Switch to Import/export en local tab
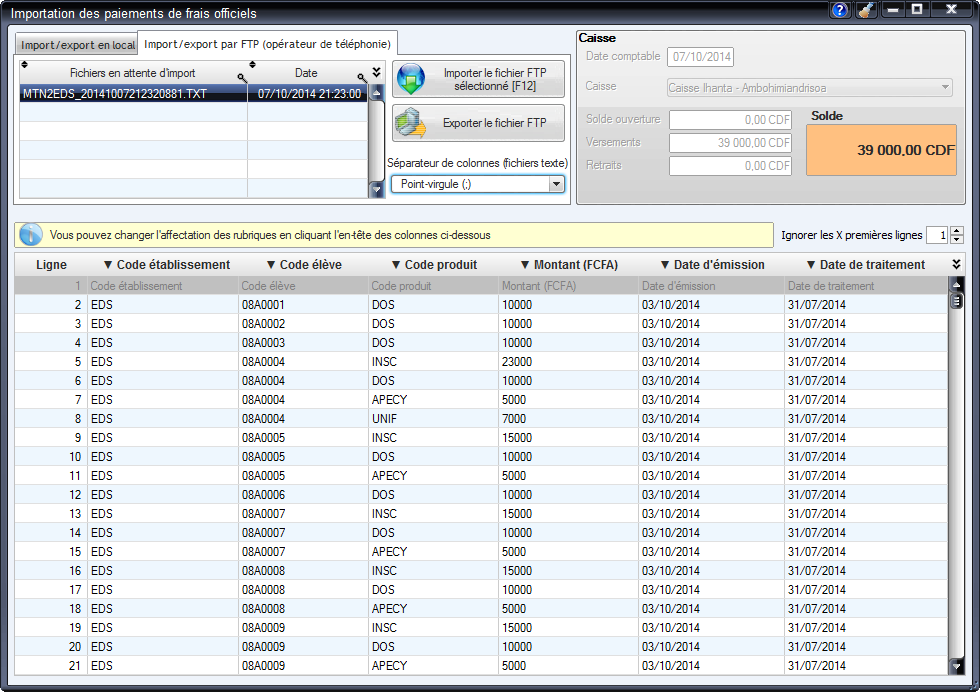Image resolution: width=980 pixels, height=692 pixels. [78, 45]
